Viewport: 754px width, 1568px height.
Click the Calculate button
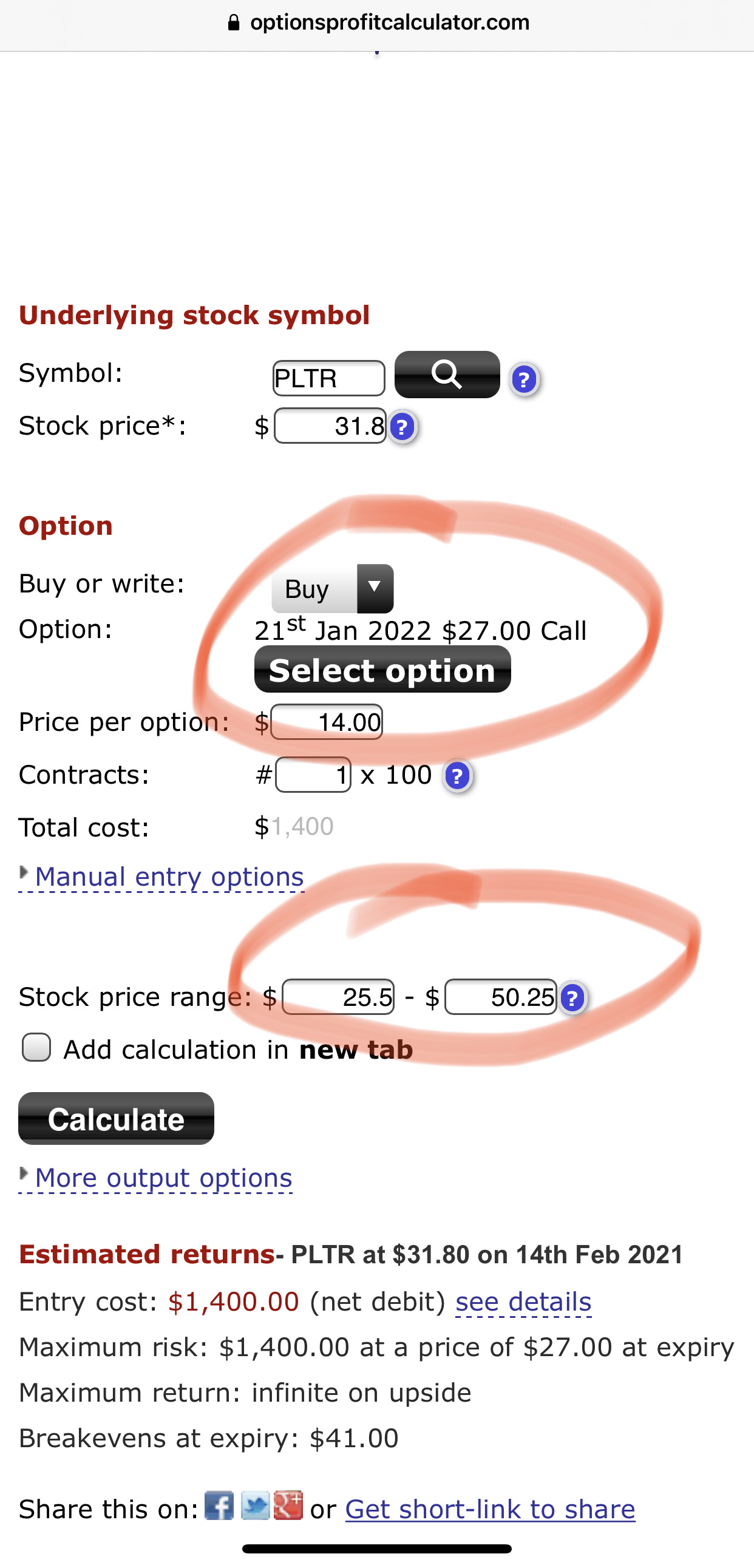click(x=116, y=1119)
